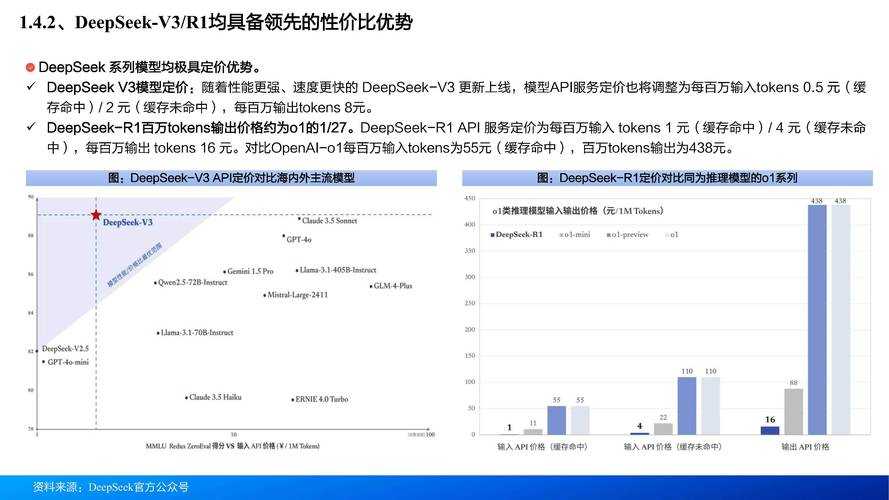The height and width of the screenshot is (500, 889).
Task: Click the y-axis value 200 in bar chart
Action: pyautogui.click(x=469, y=329)
